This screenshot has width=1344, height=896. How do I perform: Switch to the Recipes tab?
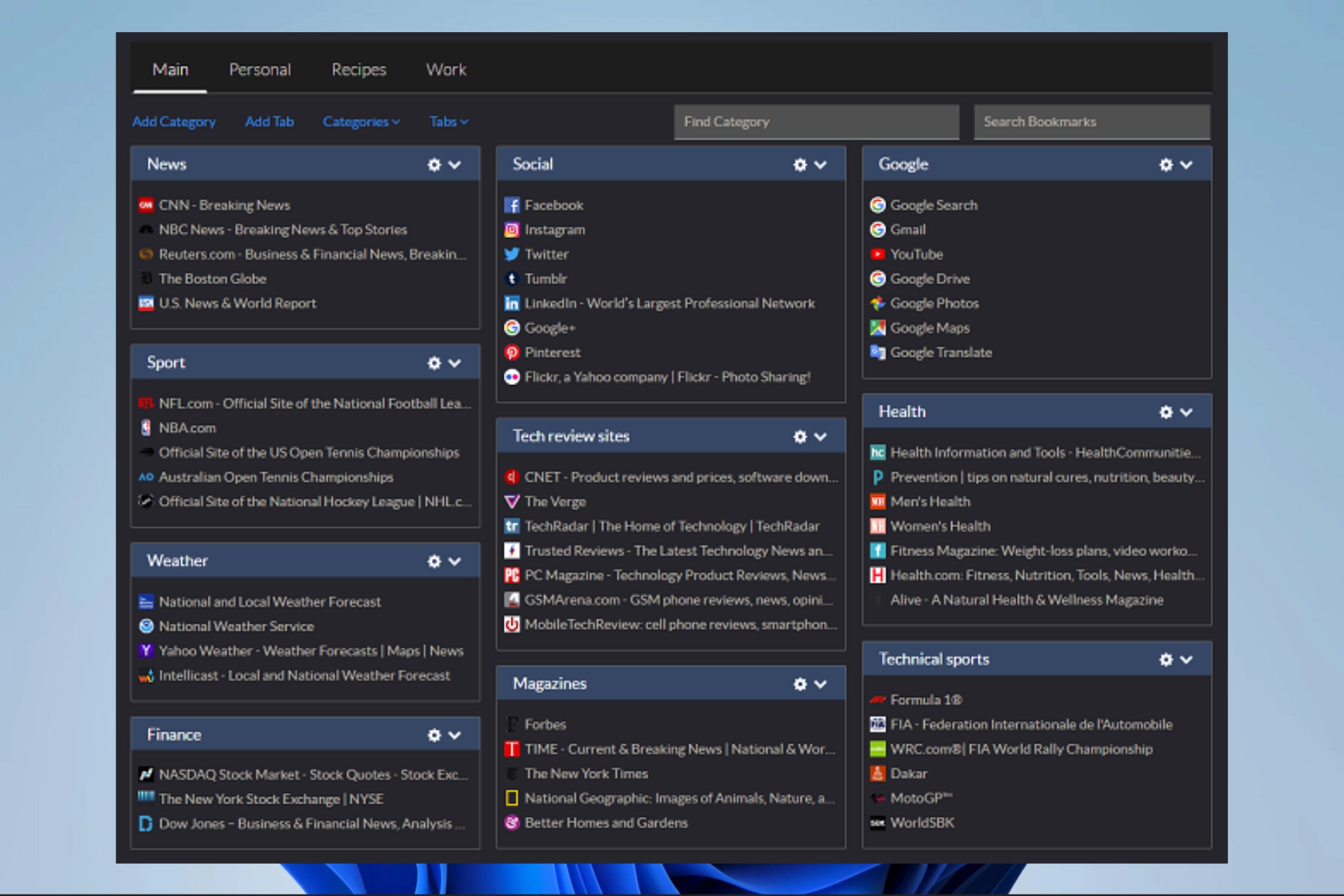pos(358,69)
